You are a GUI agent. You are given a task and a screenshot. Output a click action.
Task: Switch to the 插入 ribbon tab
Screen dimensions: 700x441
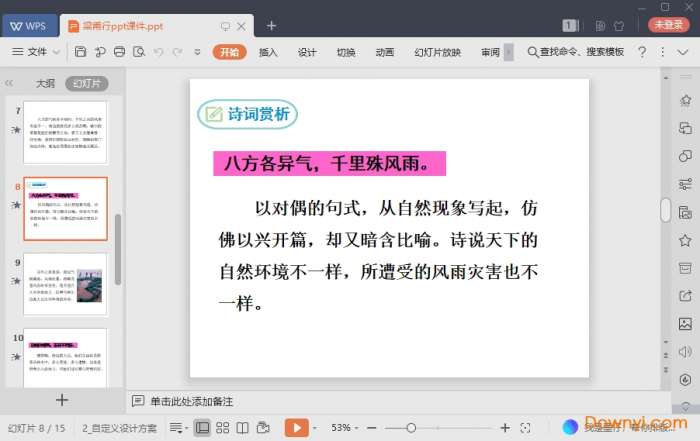268,52
